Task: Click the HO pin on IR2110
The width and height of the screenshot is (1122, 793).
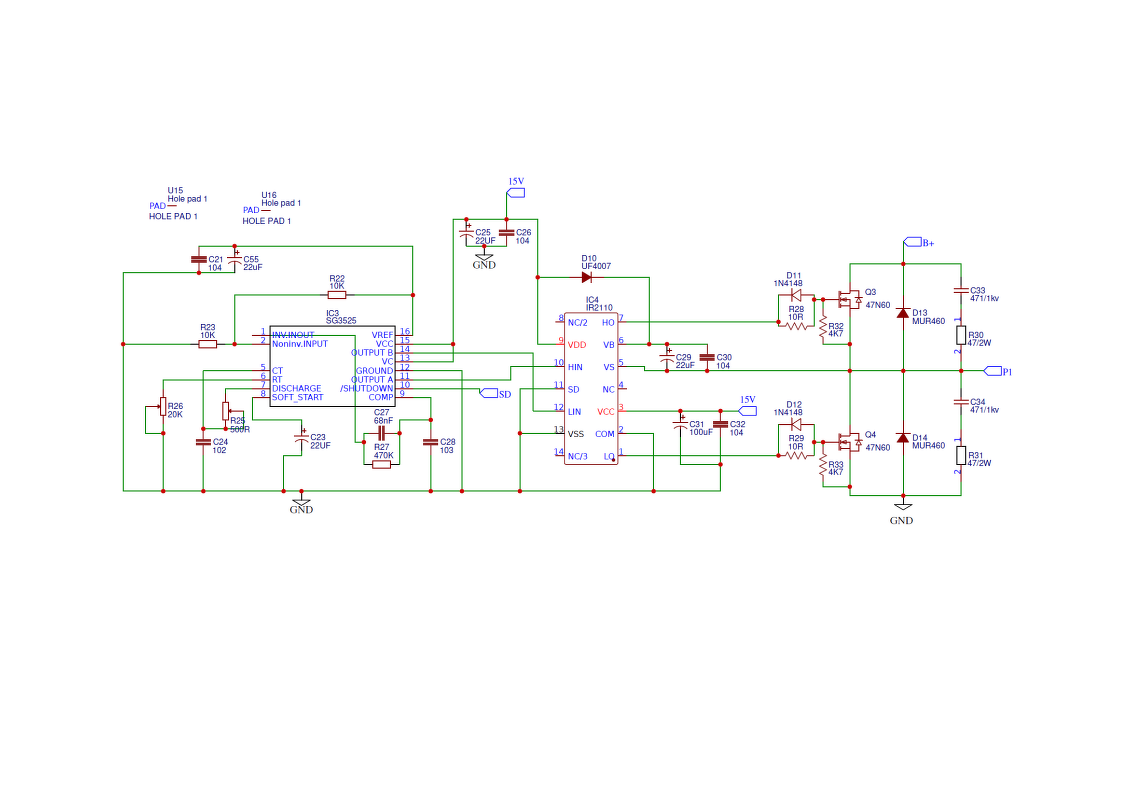Action: (x=612, y=322)
